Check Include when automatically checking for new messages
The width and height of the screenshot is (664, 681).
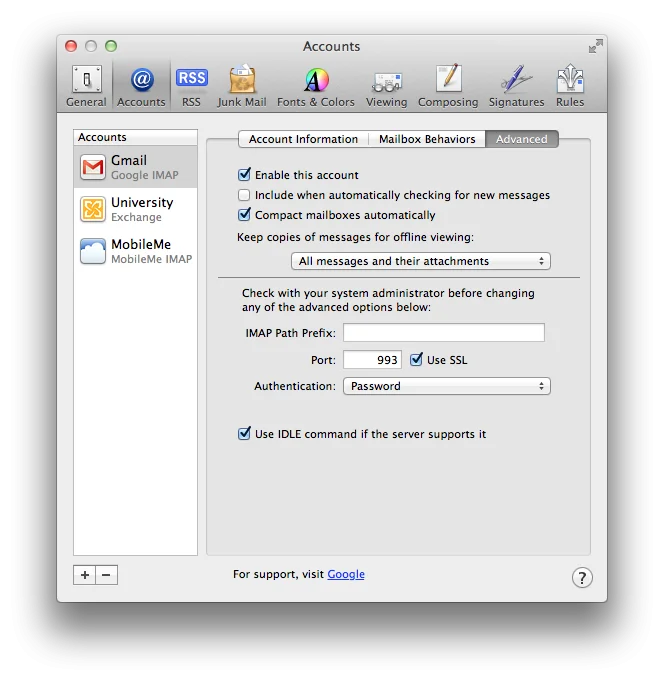click(x=244, y=195)
